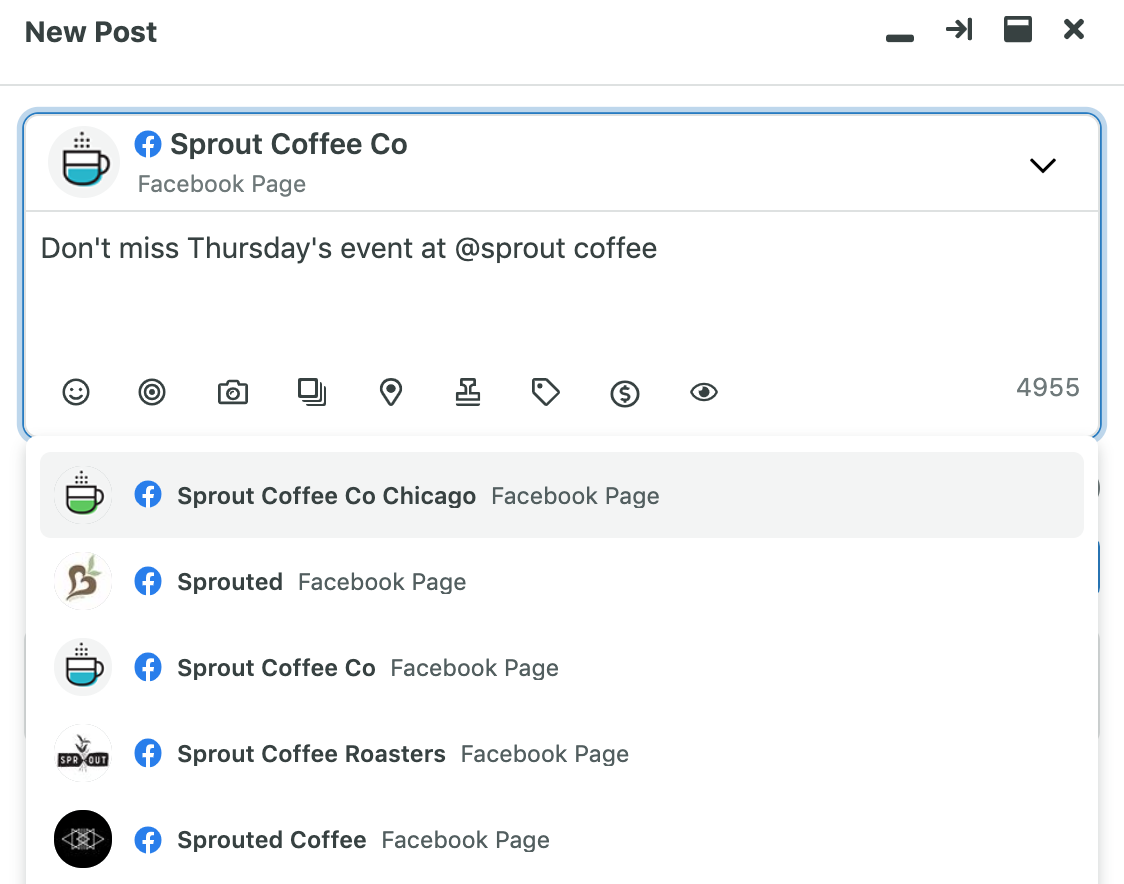This screenshot has height=884, width=1124.
Task: Select Sprouted Coffee Facebook Page suggestion
Action: point(562,840)
